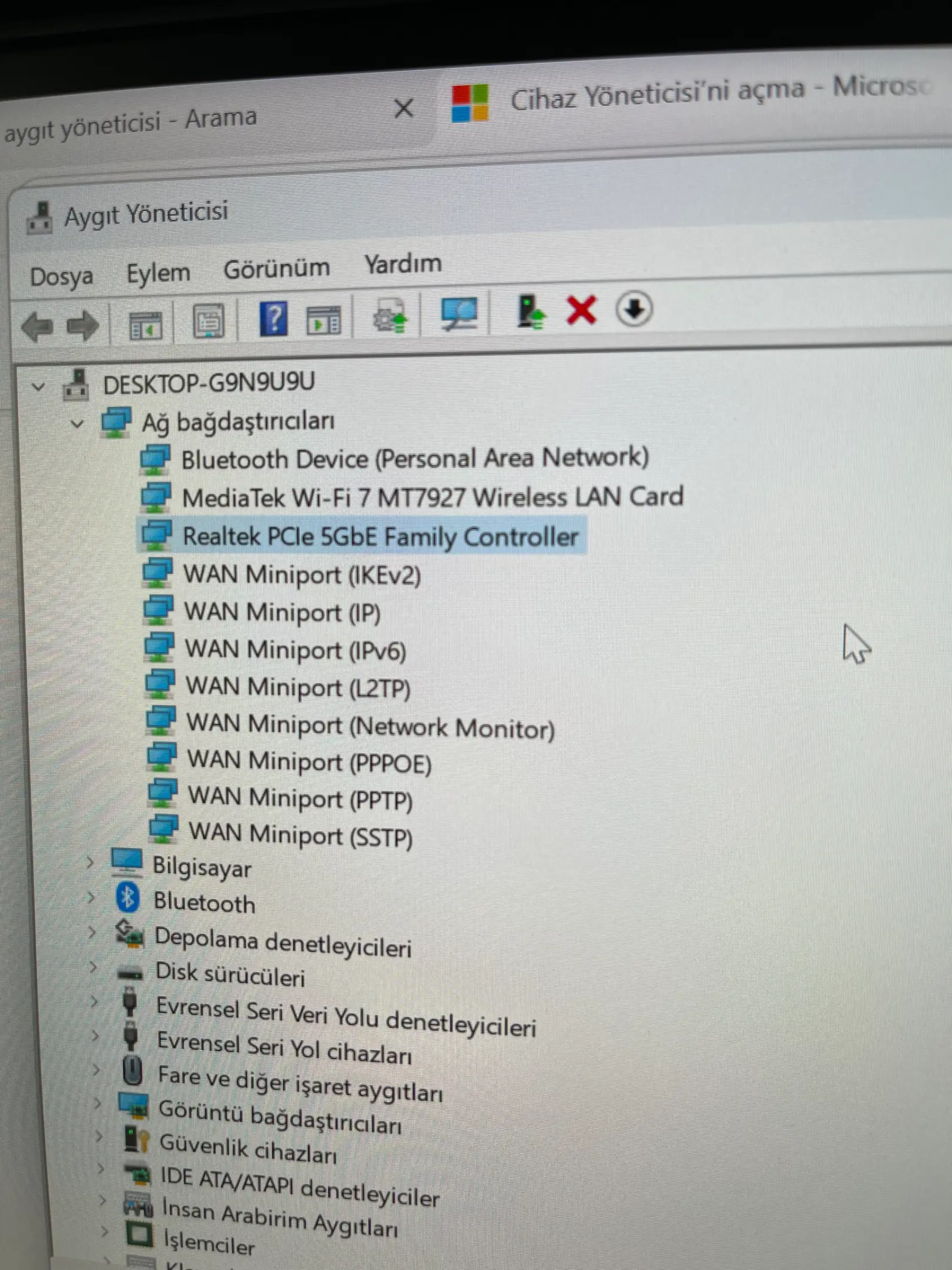Expand the Disk sürücüleri category
Screen dimensions: 952x1270
(93, 967)
